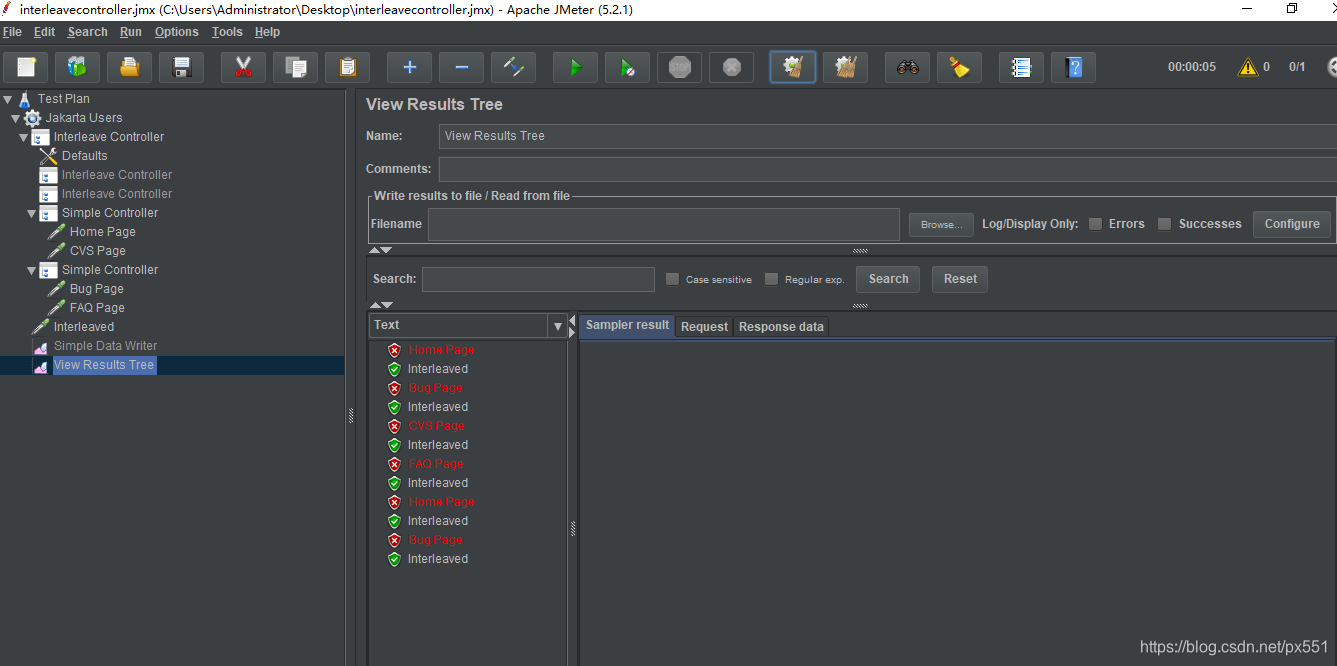
Task: Collapse Simple Controller containing Home Page
Action: 32,213
